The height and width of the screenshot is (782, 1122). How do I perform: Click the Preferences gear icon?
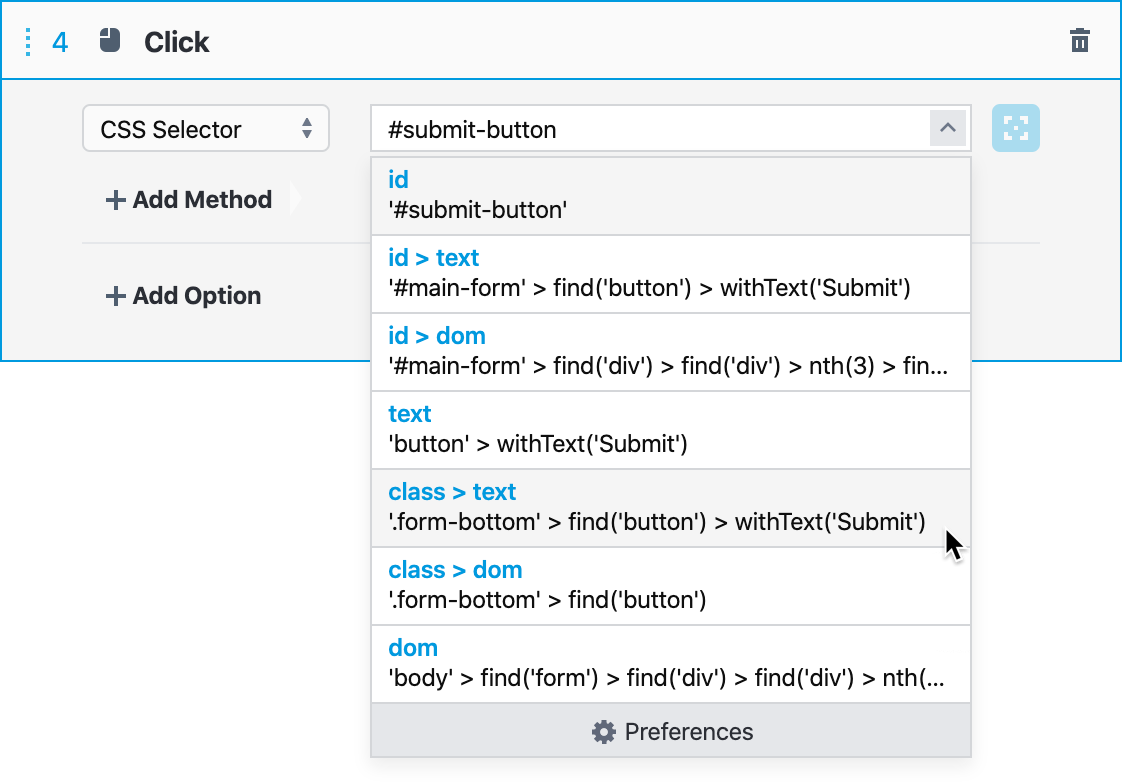click(603, 732)
